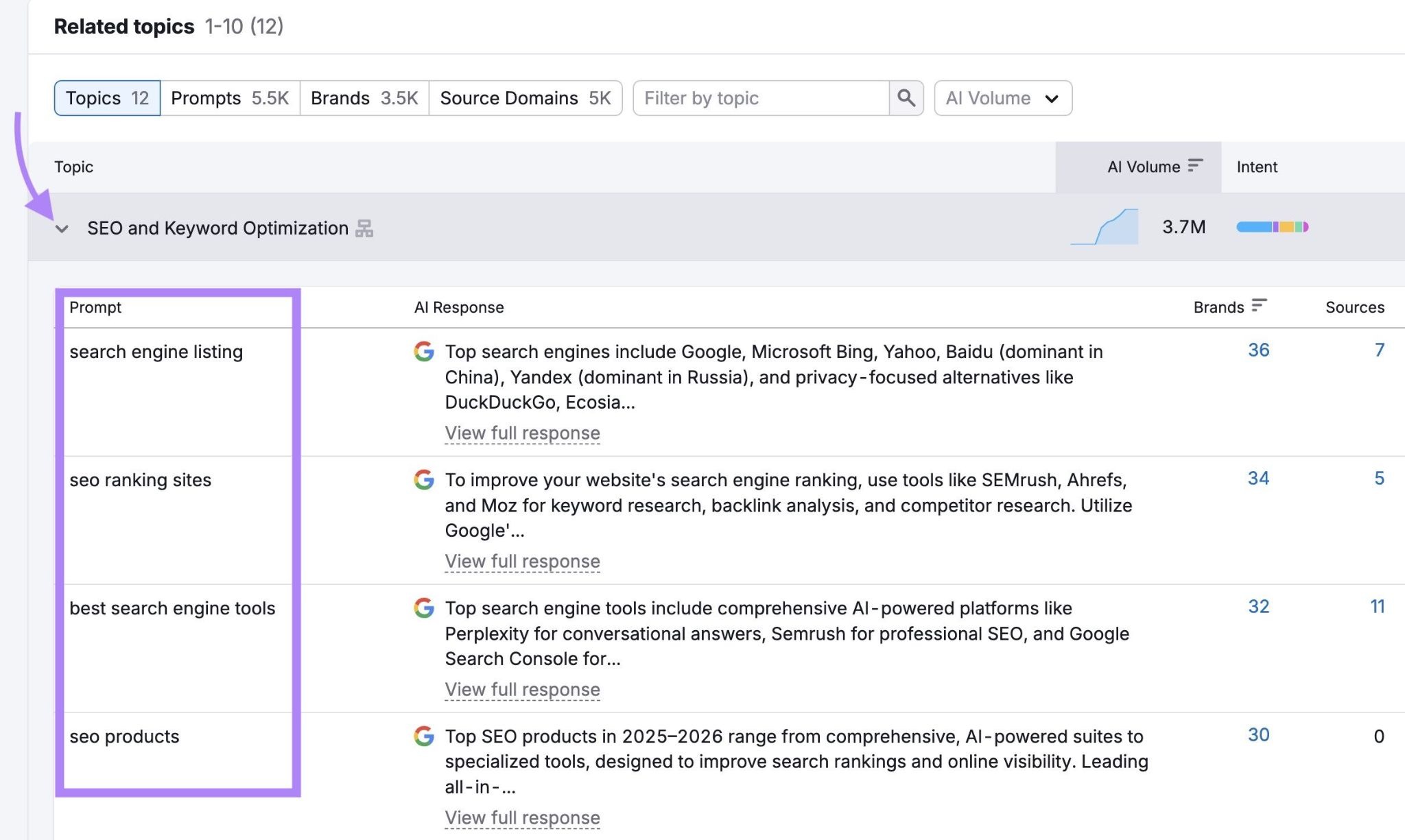Switch to the Brands tab

363,97
